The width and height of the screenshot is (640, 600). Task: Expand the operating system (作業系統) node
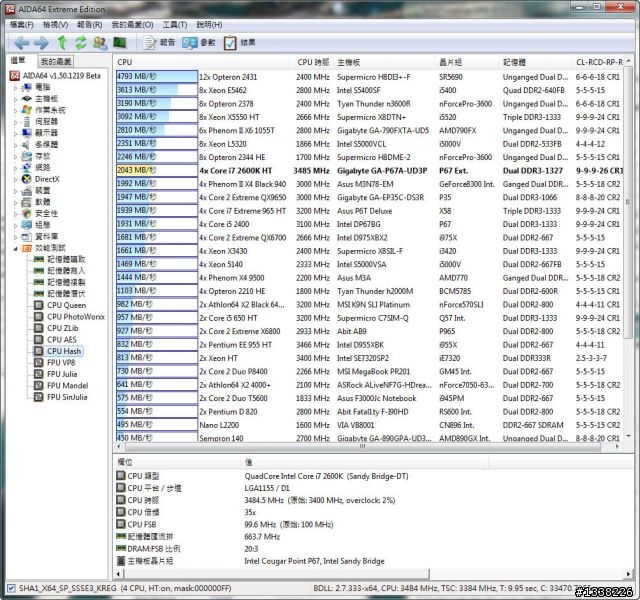[x=15, y=110]
